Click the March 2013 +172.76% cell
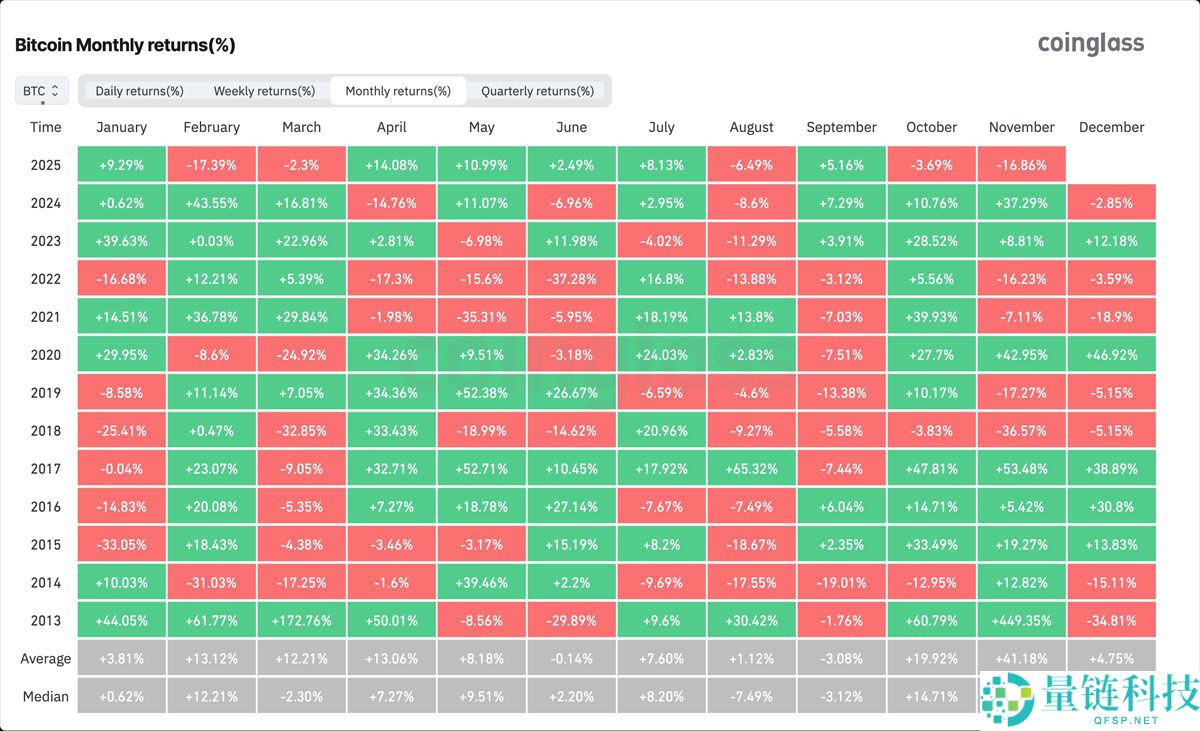This screenshot has width=1200, height=731. coord(301,620)
